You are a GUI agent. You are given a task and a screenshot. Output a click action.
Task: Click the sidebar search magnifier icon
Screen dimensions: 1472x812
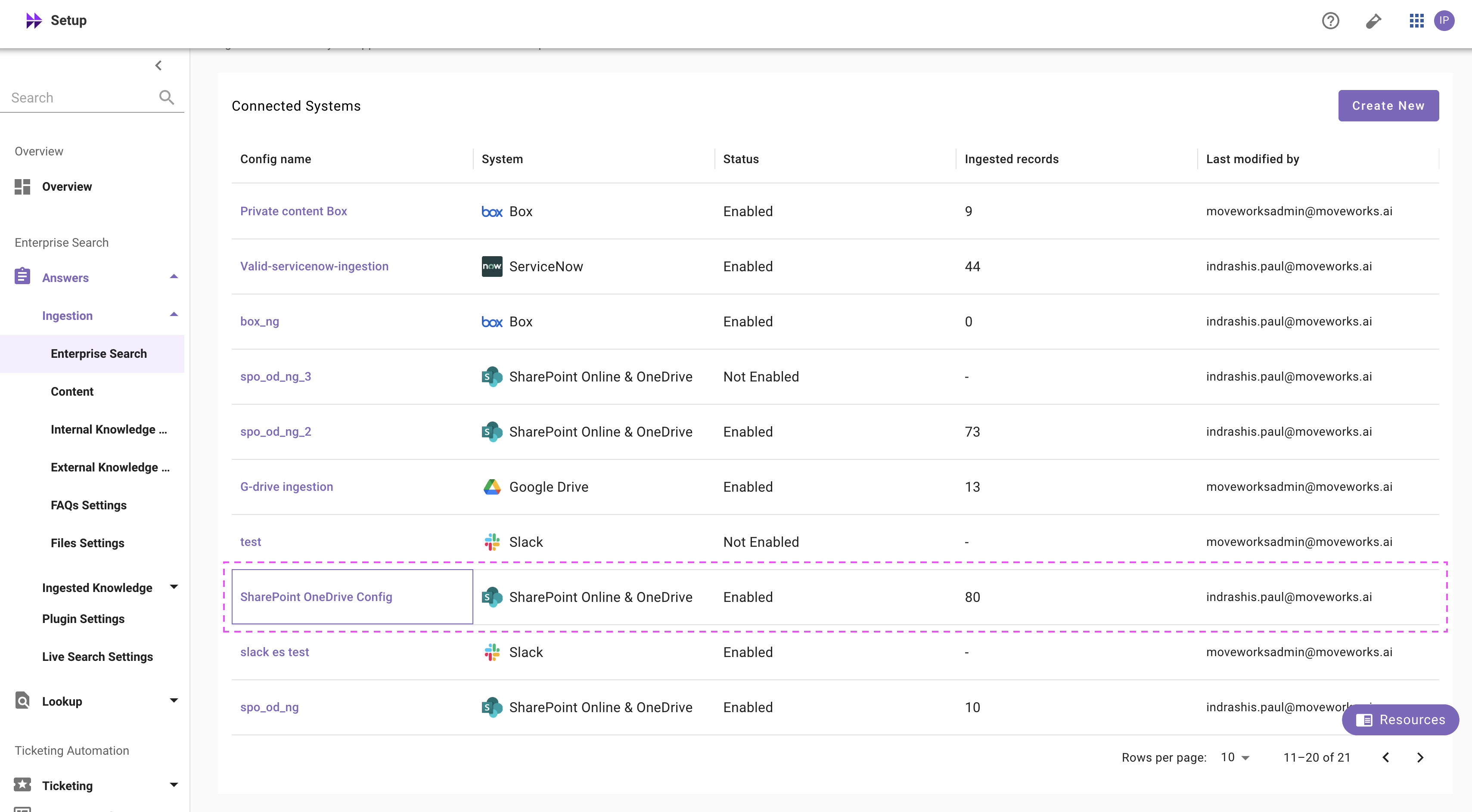coord(166,97)
